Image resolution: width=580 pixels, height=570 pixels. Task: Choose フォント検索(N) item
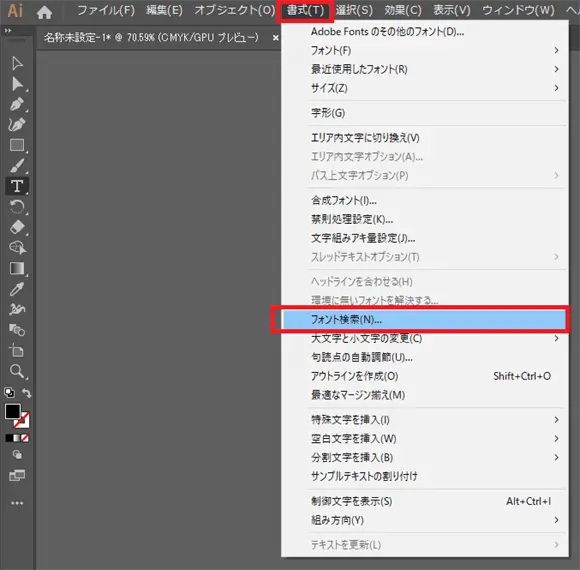pos(425,320)
